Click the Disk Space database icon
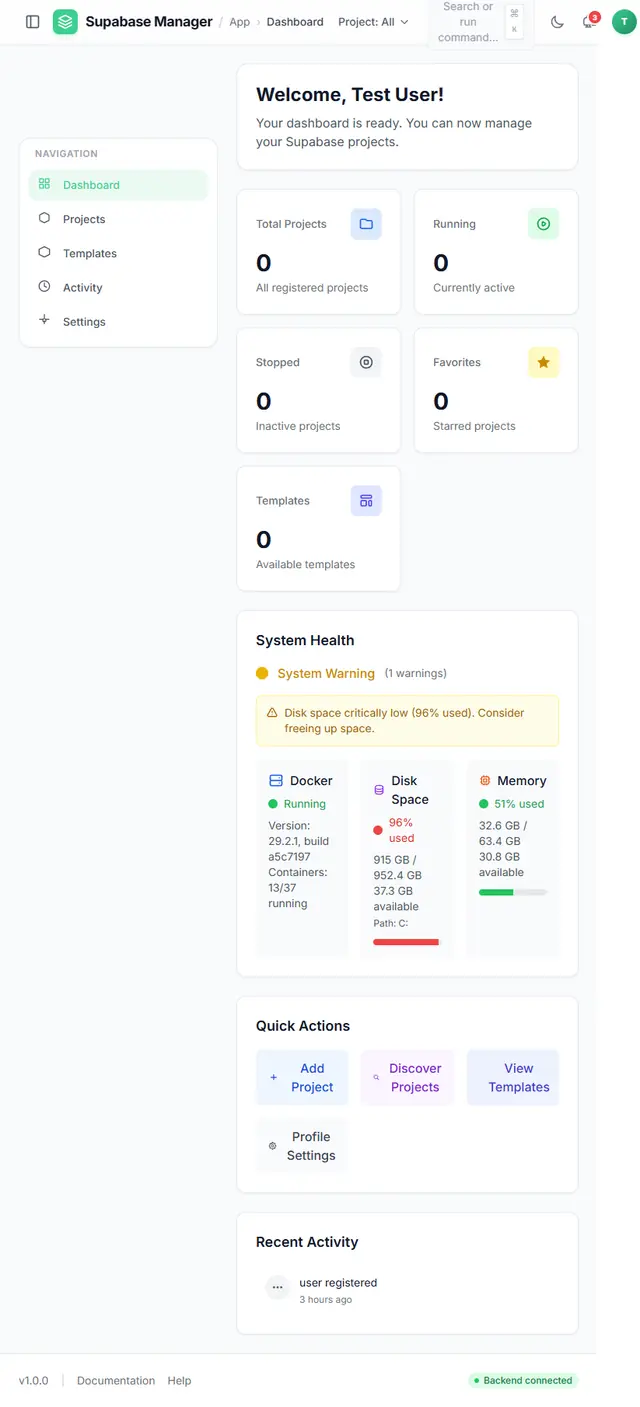 tap(379, 790)
